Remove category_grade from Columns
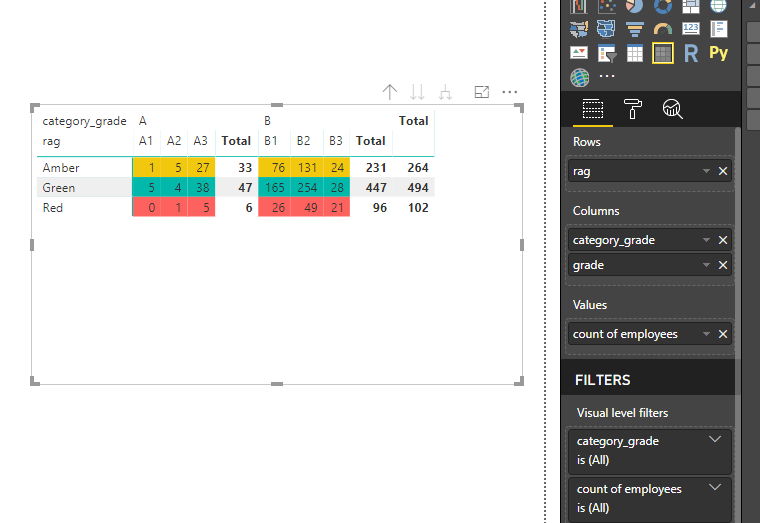 click(x=723, y=240)
